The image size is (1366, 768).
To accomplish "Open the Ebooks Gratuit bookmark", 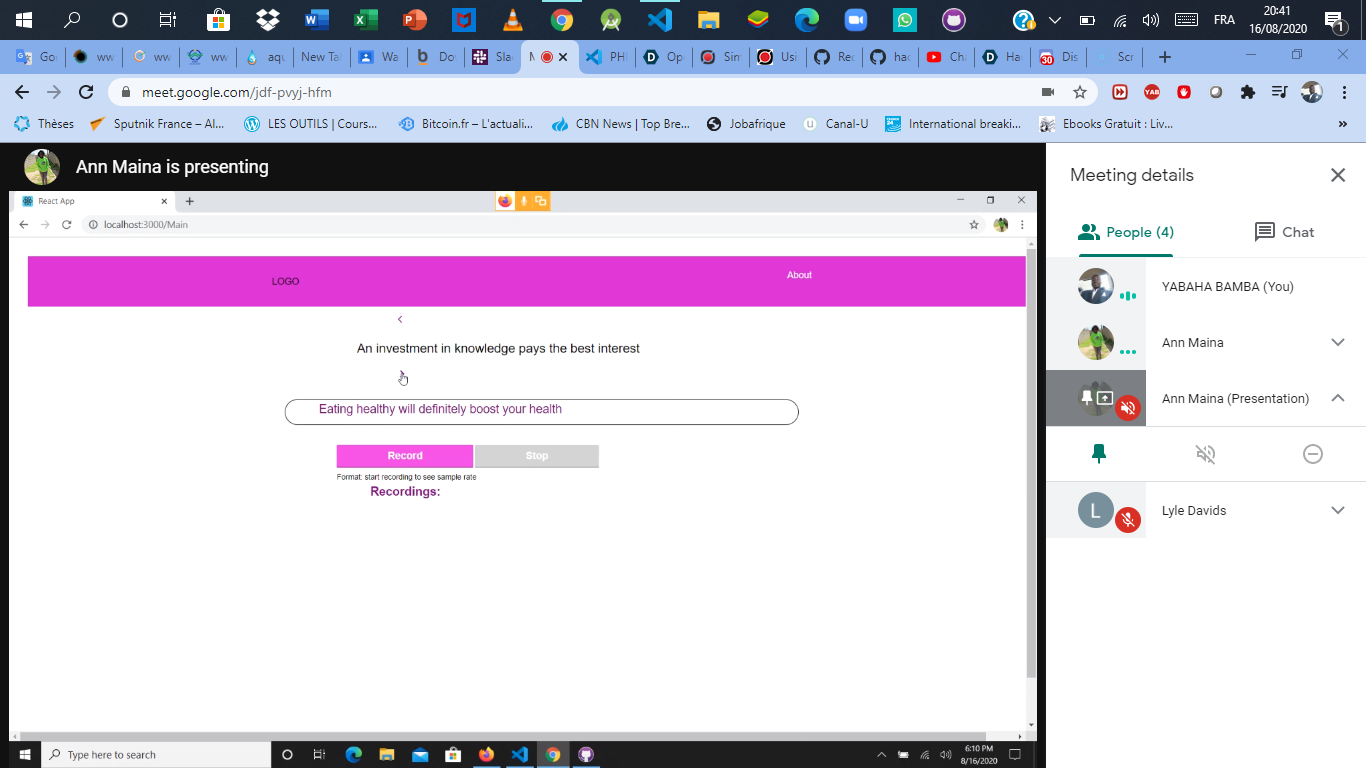I will 1106,124.
